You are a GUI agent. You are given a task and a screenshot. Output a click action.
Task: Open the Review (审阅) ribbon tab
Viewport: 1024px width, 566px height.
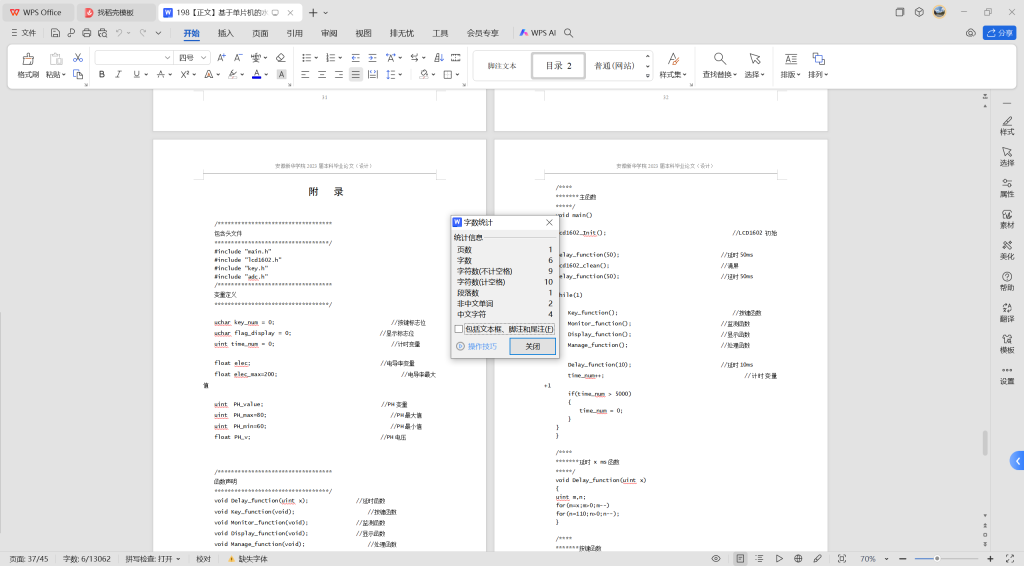point(329,33)
